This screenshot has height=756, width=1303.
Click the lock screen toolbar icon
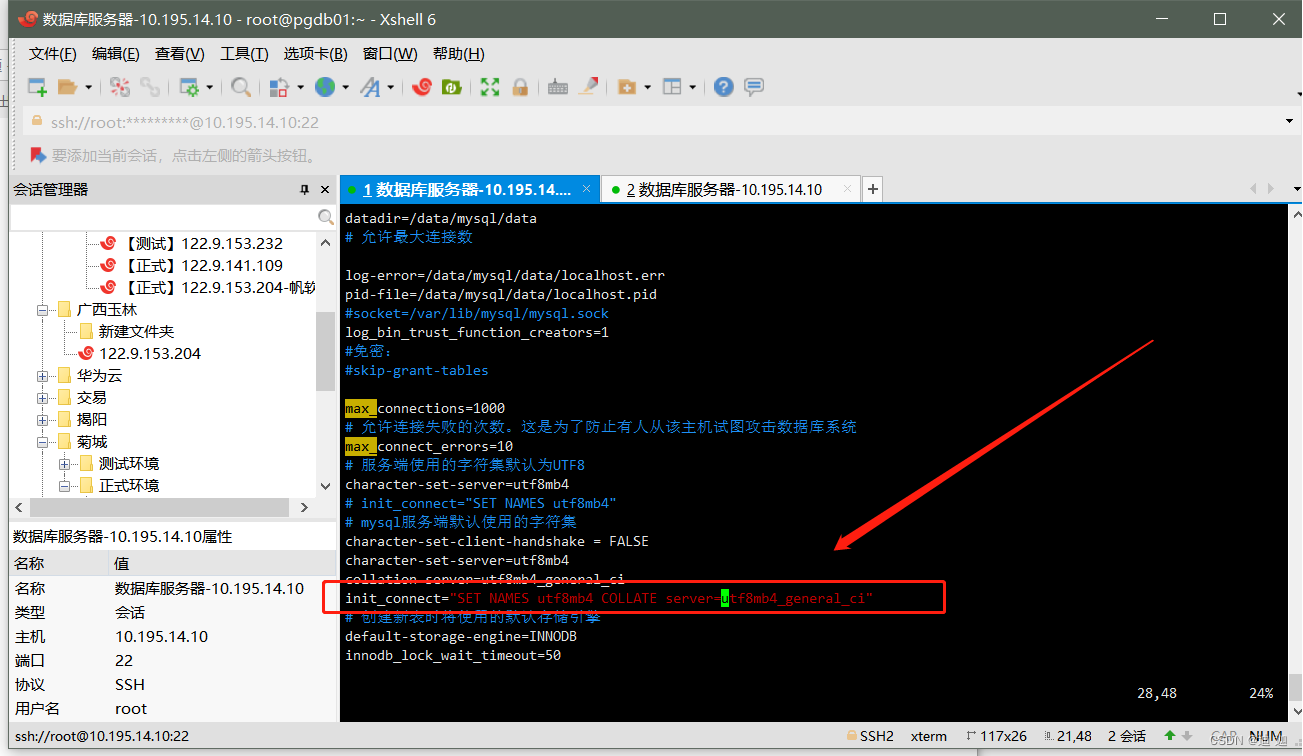pyautogui.click(x=520, y=87)
